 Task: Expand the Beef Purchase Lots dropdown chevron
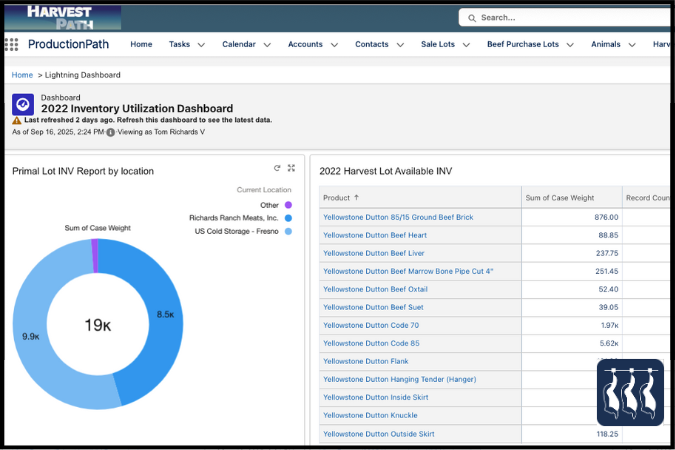[570, 45]
